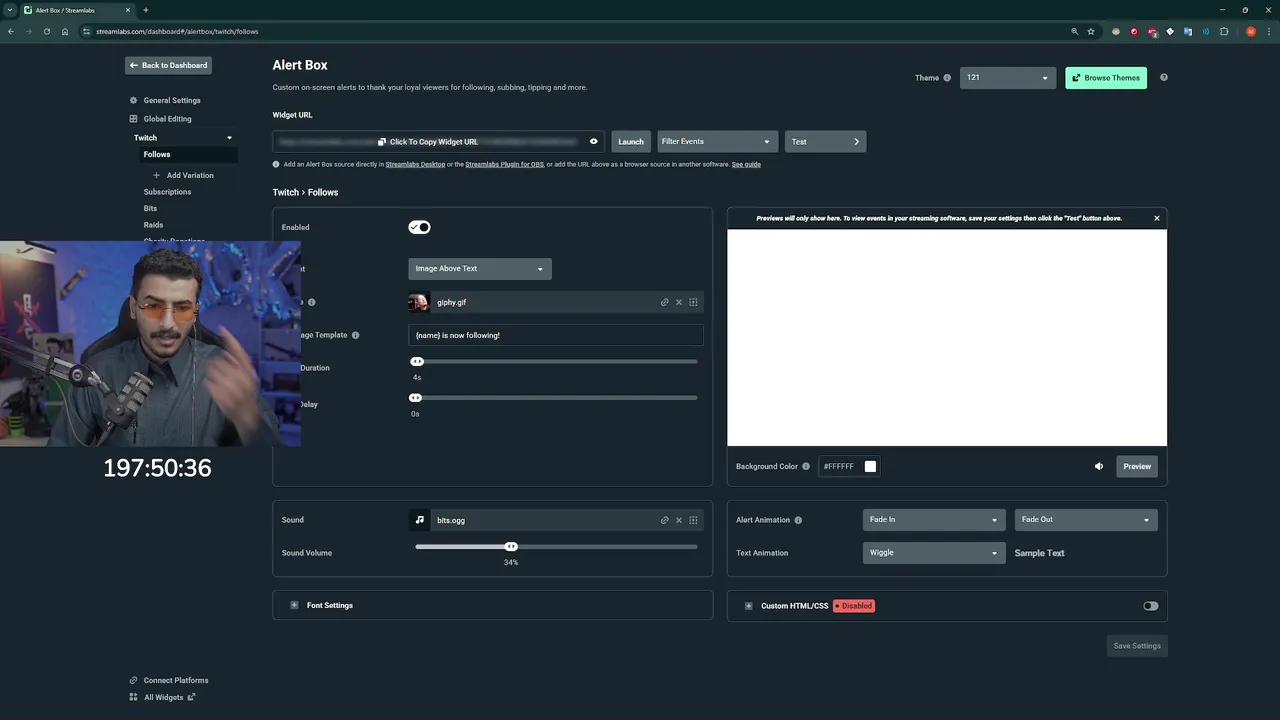This screenshot has height=720, width=1280.
Task: Collapse the Twitch section
Action: coord(229,138)
